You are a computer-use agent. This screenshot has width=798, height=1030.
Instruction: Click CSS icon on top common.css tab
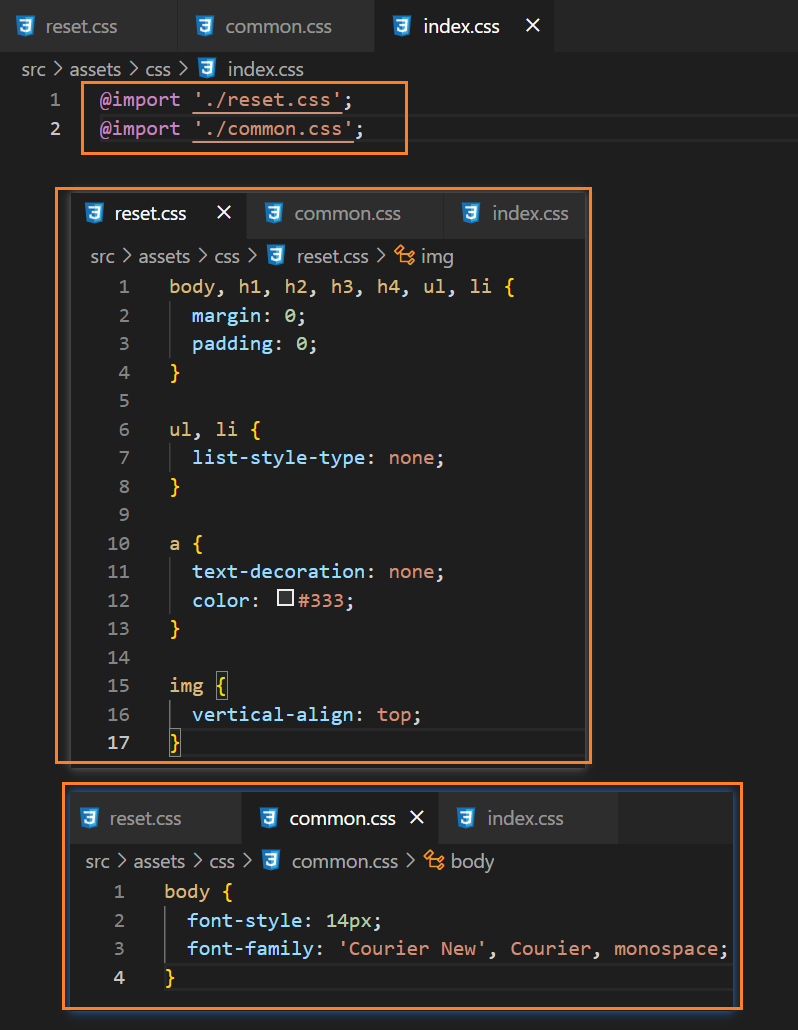coord(205,26)
